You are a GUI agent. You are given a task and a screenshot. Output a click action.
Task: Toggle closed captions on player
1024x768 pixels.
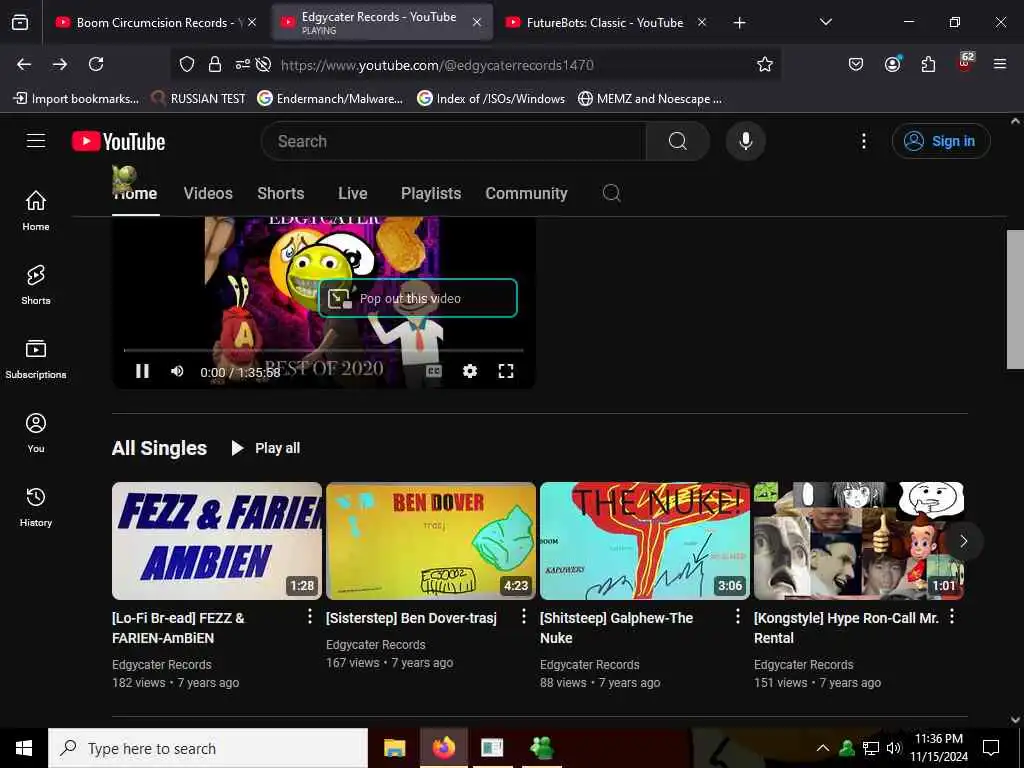[x=434, y=371]
